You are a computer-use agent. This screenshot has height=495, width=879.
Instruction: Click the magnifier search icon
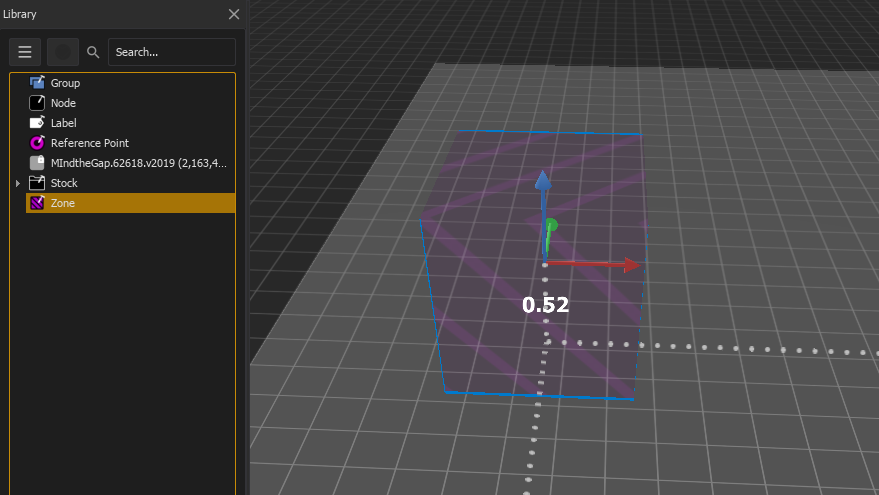[x=93, y=52]
